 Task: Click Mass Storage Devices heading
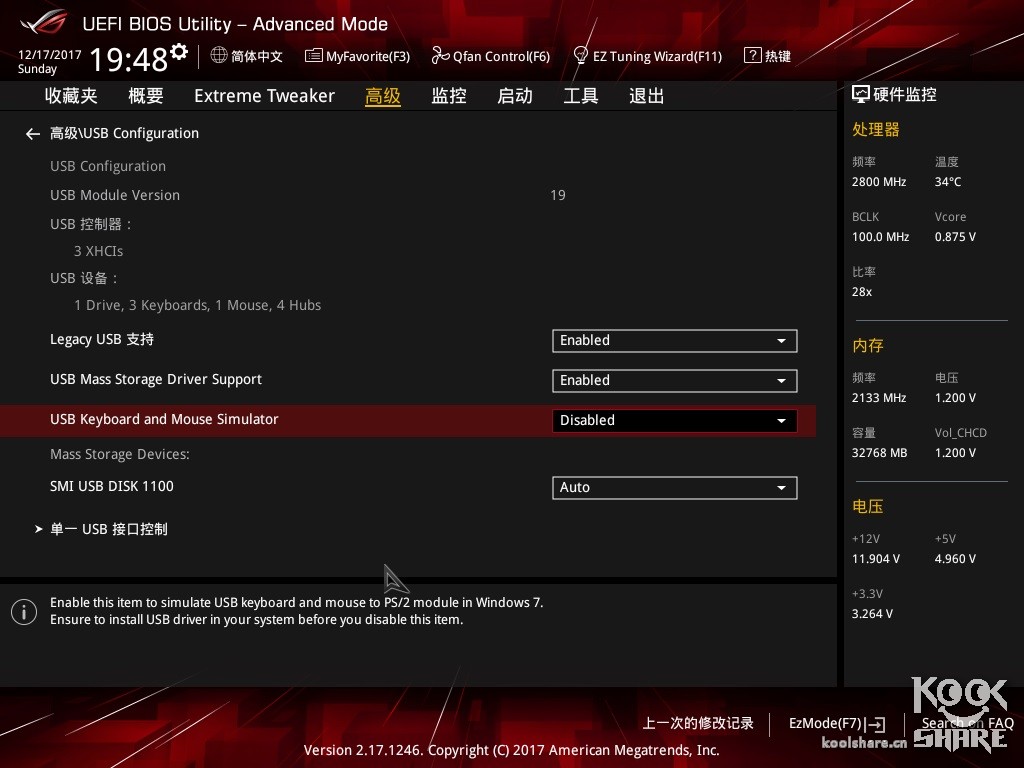120,455
